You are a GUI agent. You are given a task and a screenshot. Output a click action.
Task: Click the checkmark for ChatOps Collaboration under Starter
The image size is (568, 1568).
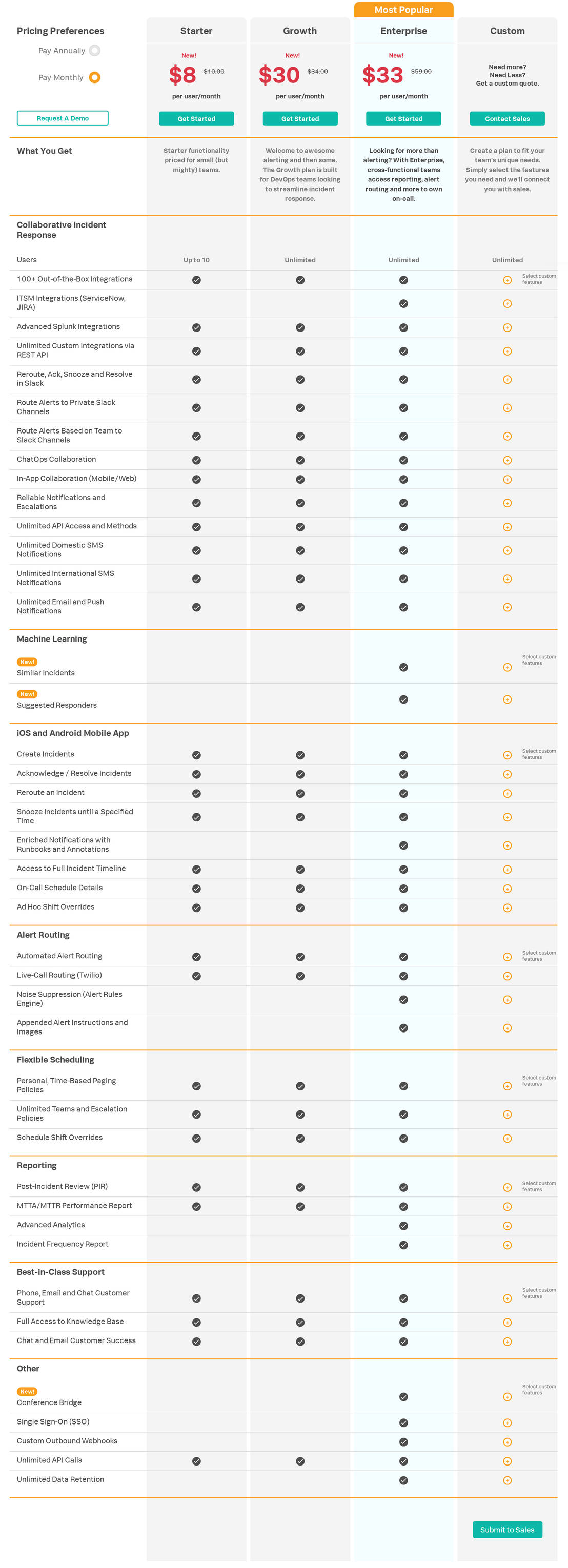pyautogui.click(x=196, y=460)
